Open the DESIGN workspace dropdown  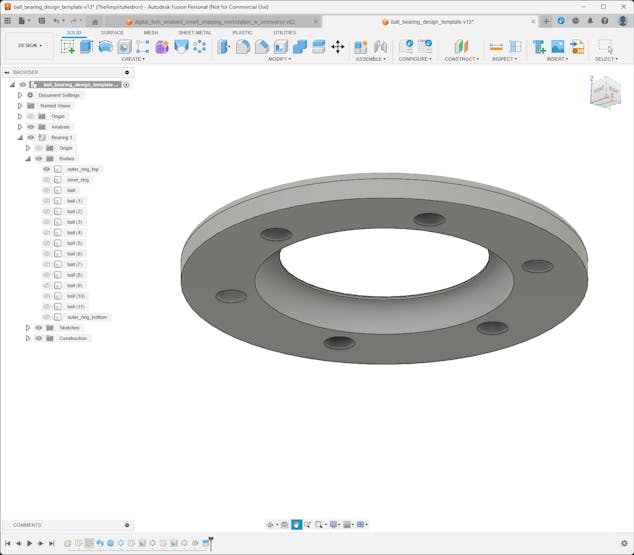tap(29, 45)
